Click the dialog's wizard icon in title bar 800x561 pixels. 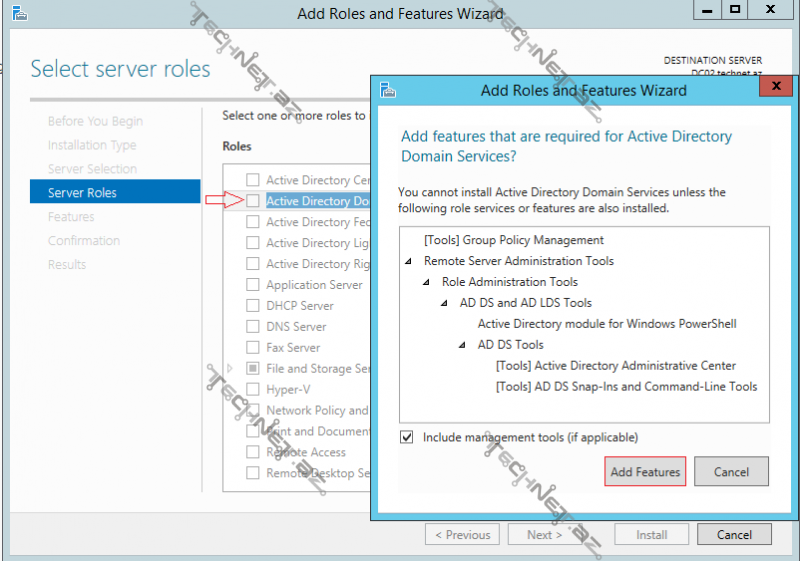pyautogui.click(x=388, y=90)
